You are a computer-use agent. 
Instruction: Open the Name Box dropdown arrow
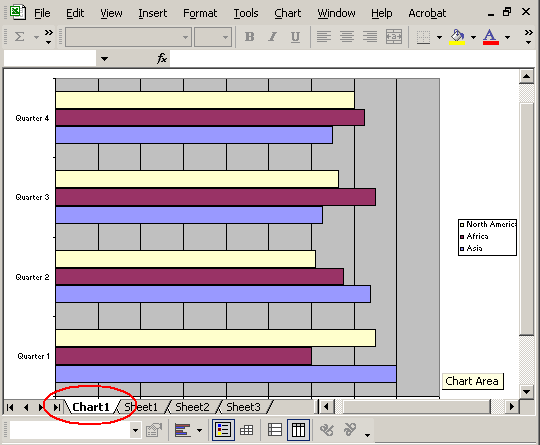tap(104, 59)
